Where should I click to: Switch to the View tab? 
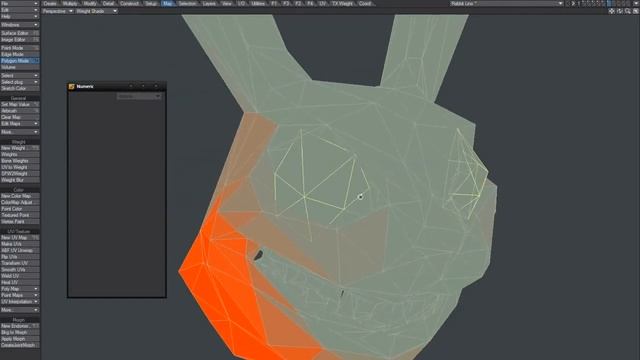(227, 3)
